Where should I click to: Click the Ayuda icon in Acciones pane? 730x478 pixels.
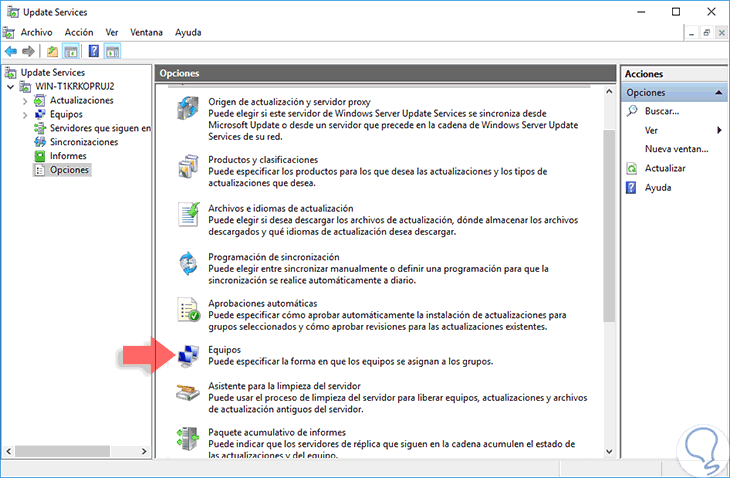[x=631, y=188]
